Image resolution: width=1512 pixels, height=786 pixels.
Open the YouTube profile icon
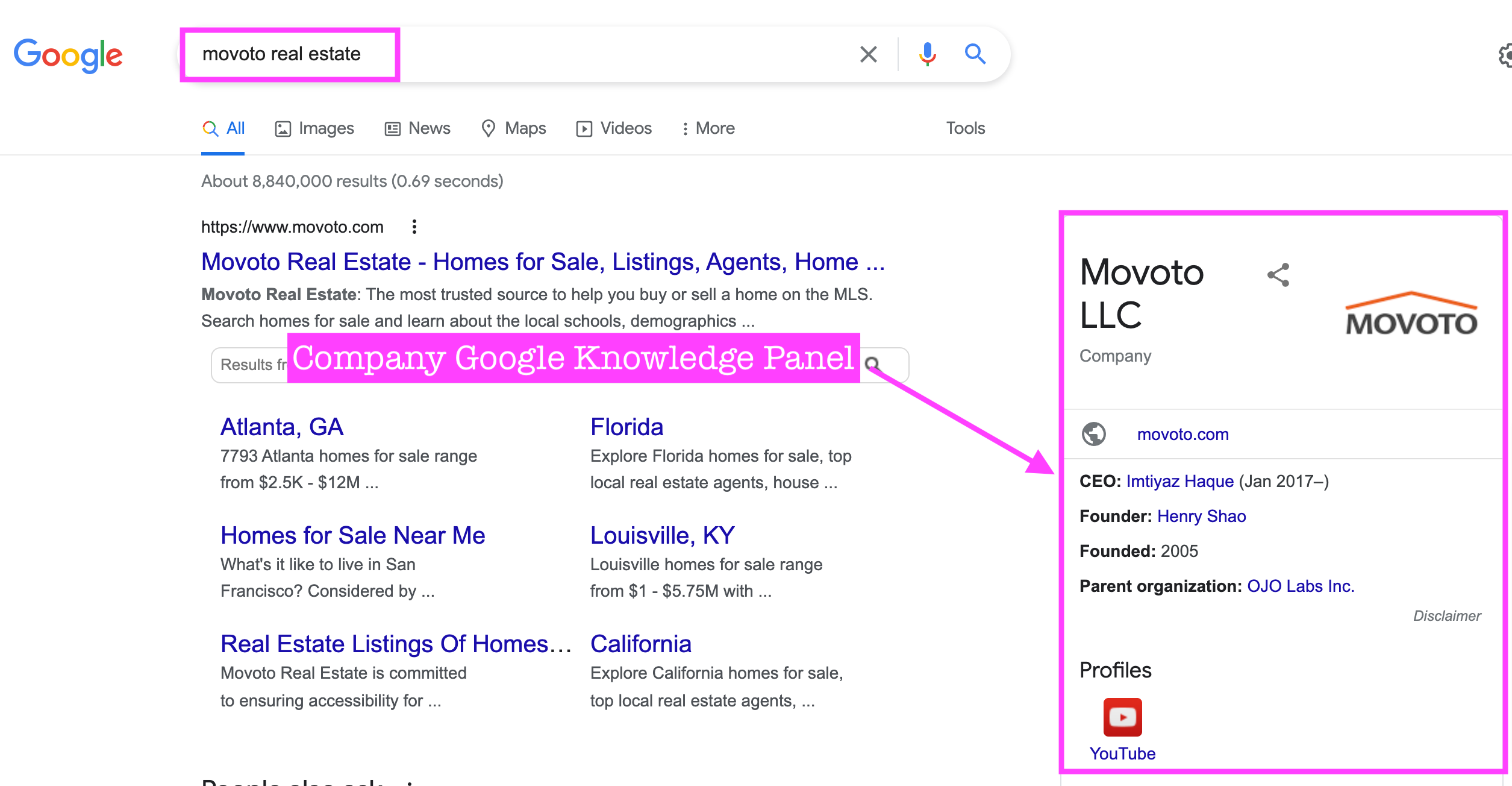pos(1122,717)
